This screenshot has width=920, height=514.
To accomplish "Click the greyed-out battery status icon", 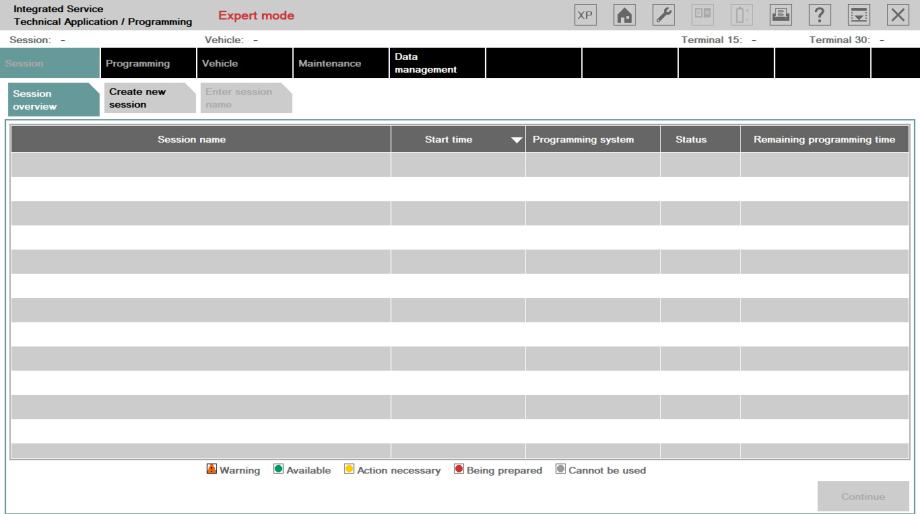I will point(742,15).
